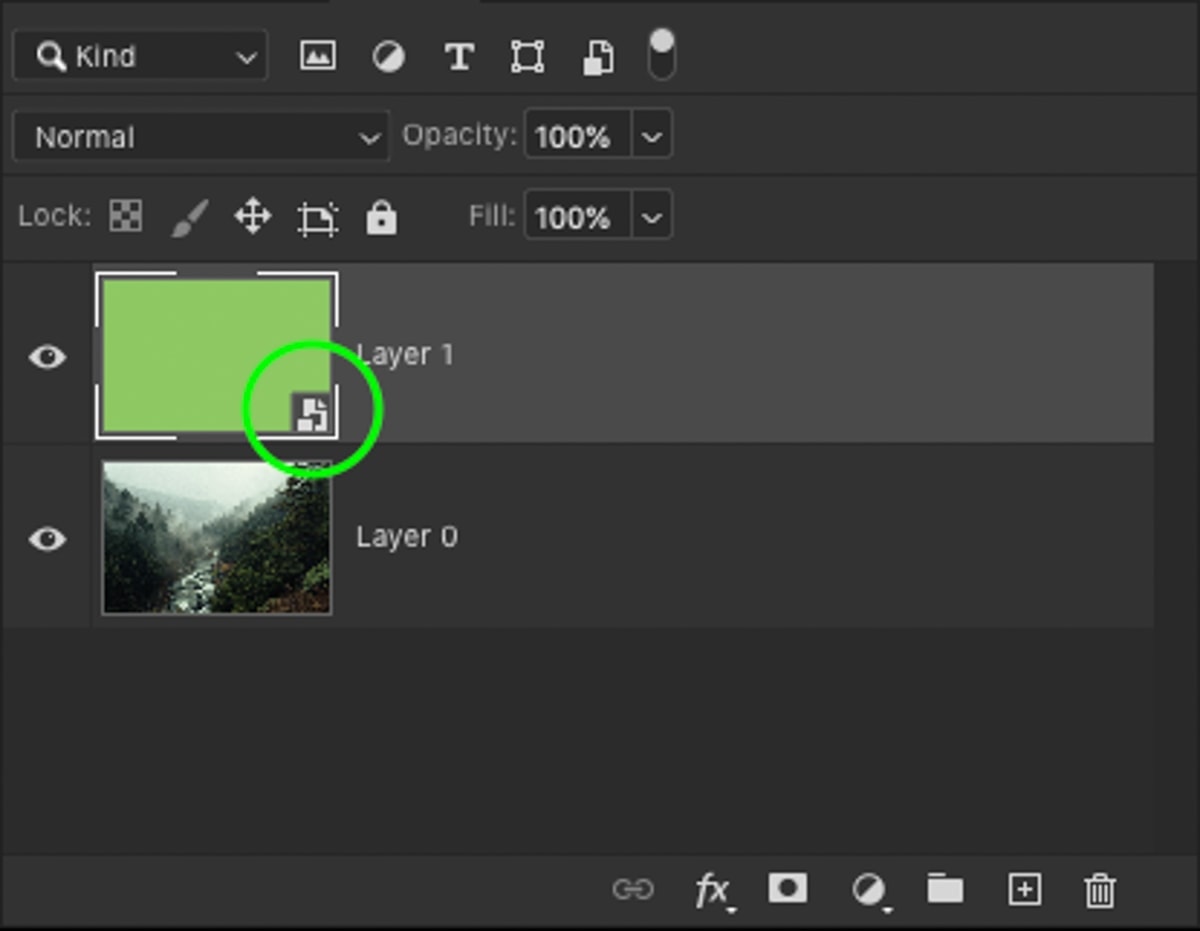Hide Layer 0 with eye icon

[x=47, y=539]
